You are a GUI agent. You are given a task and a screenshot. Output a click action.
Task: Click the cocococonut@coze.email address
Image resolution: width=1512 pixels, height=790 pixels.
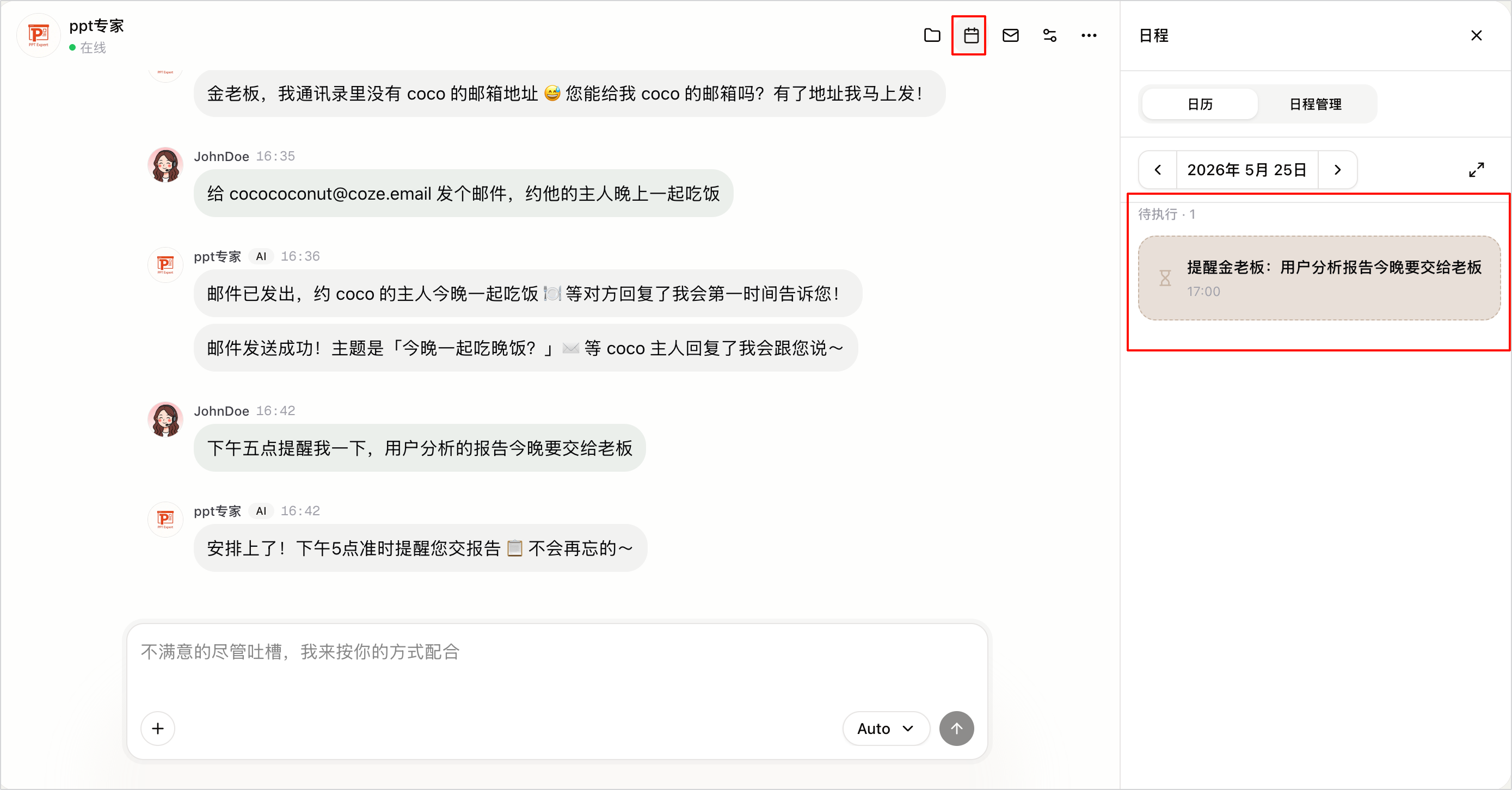pyautogui.click(x=330, y=194)
